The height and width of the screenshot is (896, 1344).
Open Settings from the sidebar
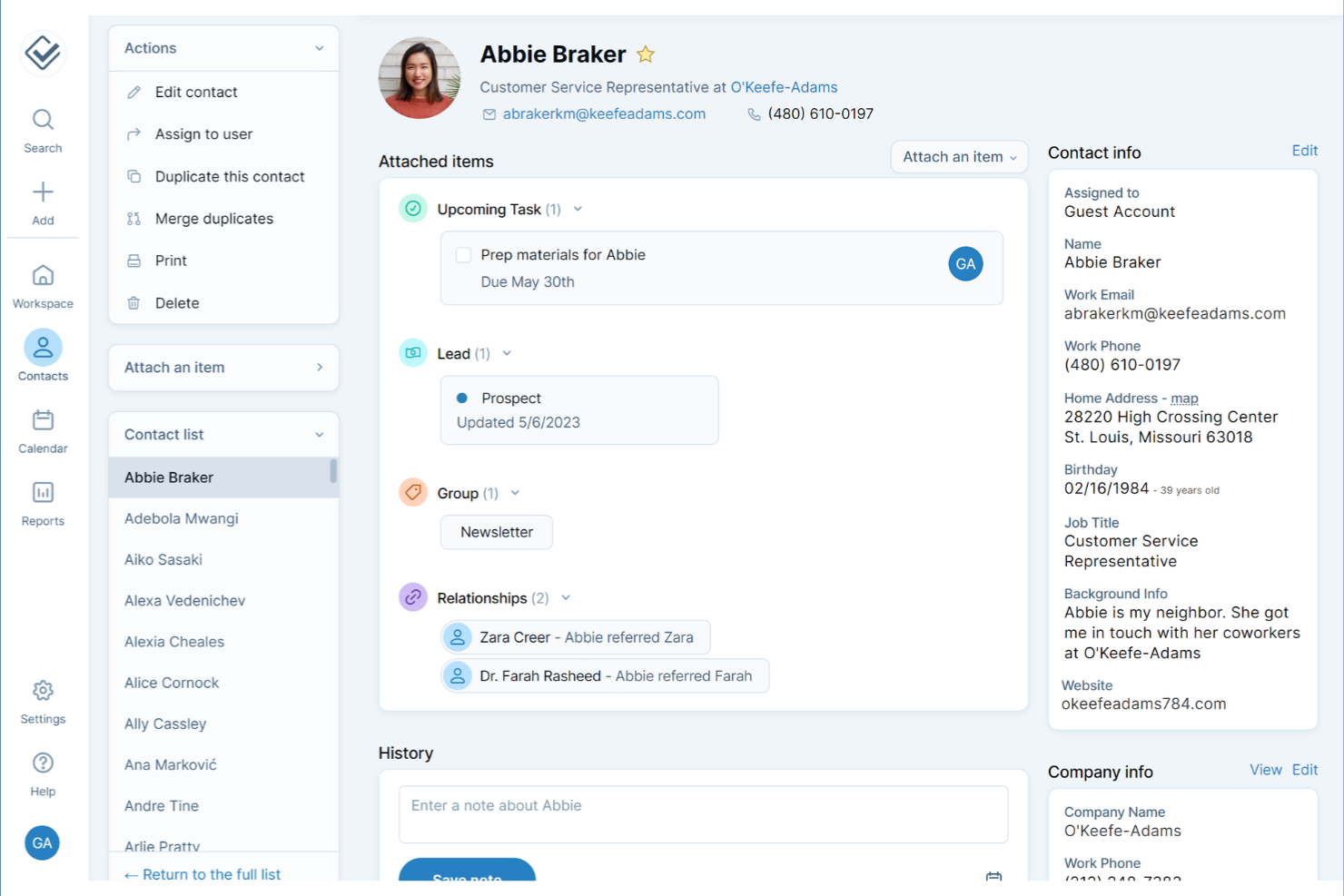tap(42, 691)
